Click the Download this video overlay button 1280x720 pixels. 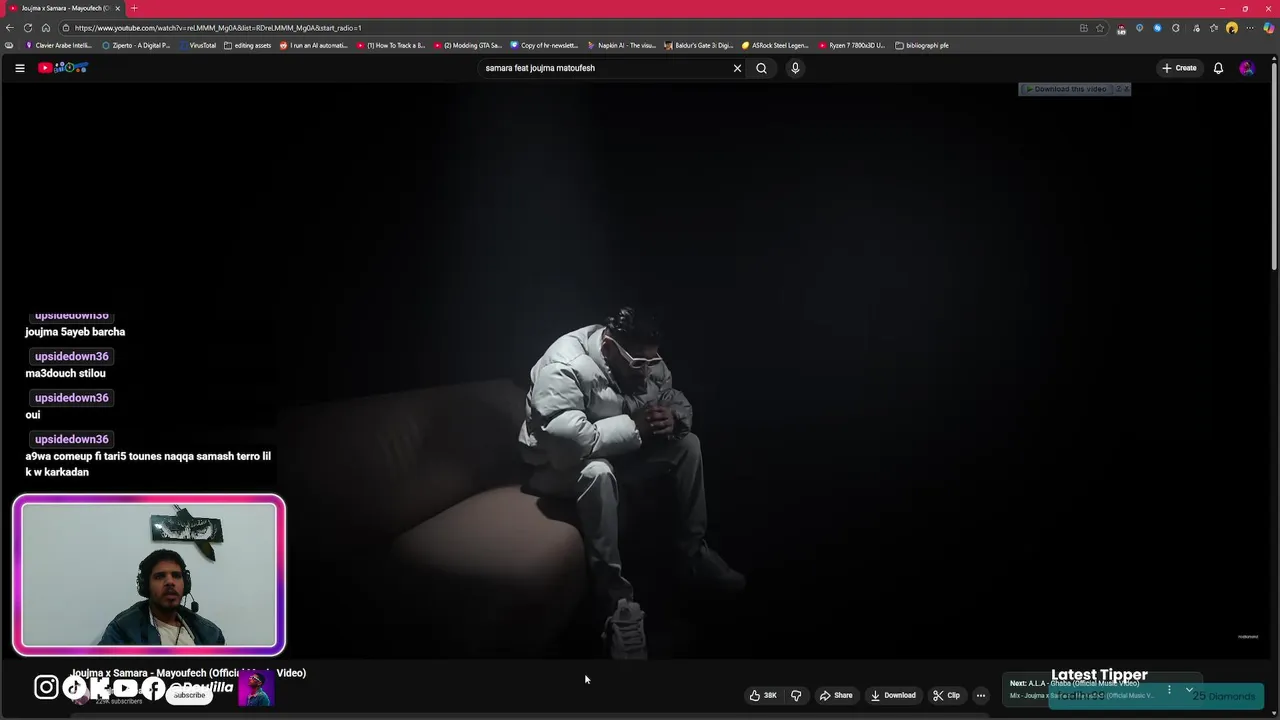point(1066,89)
